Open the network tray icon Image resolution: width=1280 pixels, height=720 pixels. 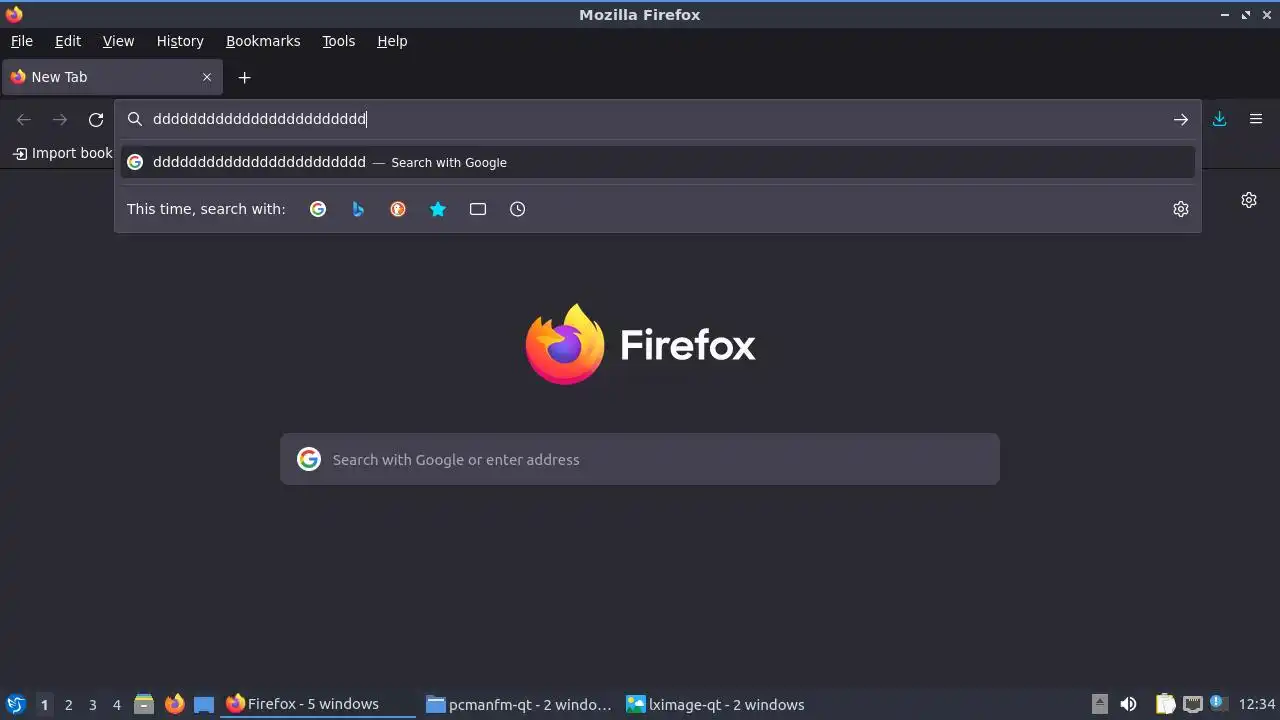pos(1192,704)
